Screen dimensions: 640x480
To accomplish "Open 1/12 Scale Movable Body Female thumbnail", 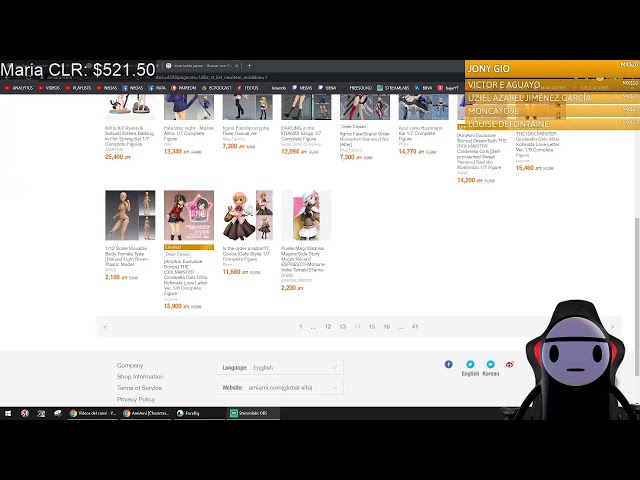I will coord(130,215).
